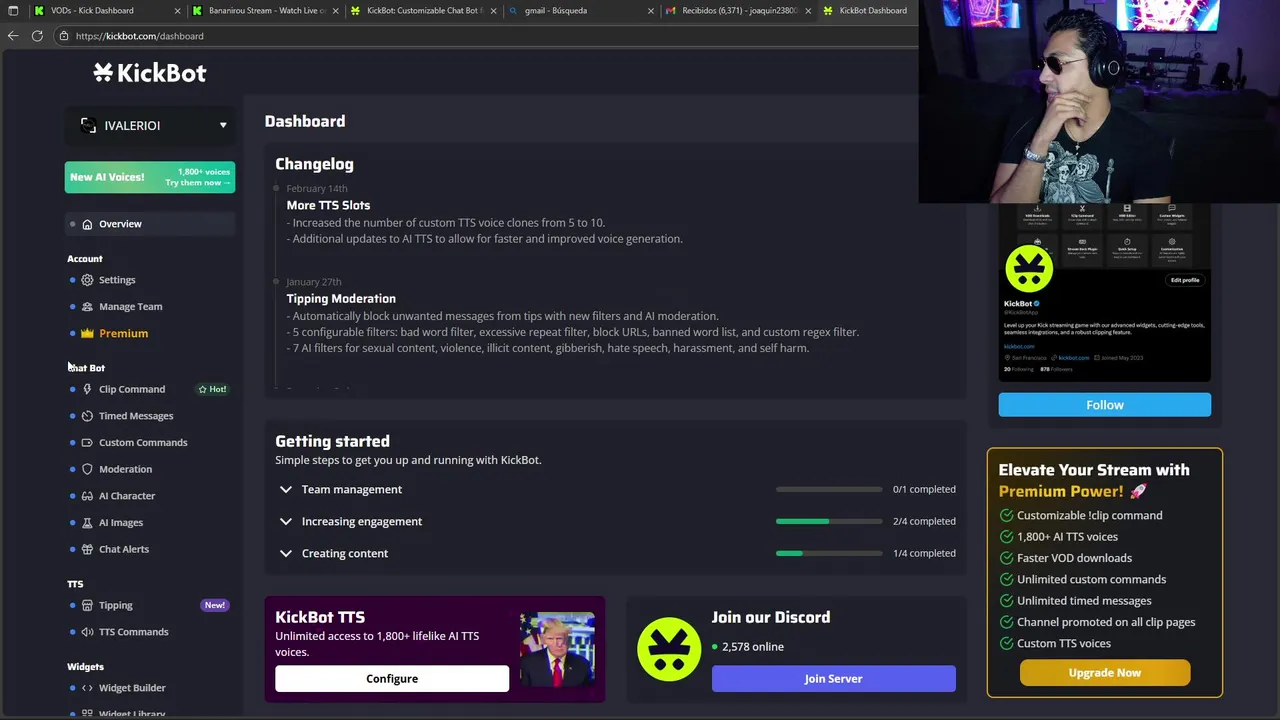
Task: Click the Tipping icon in sidebar
Action: click(x=87, y=605)
